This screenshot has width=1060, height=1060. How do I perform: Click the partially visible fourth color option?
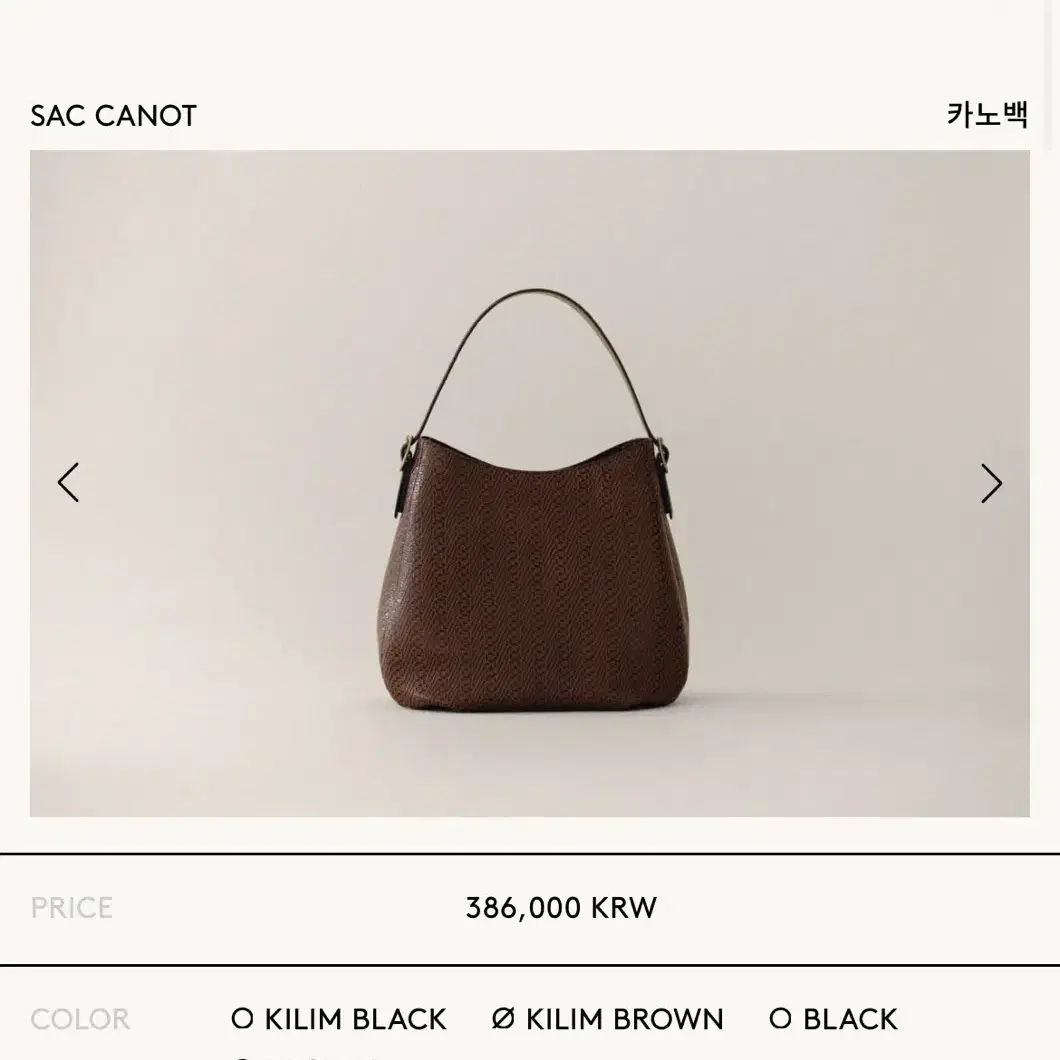pyautogui.click(x=311, y=1057)
